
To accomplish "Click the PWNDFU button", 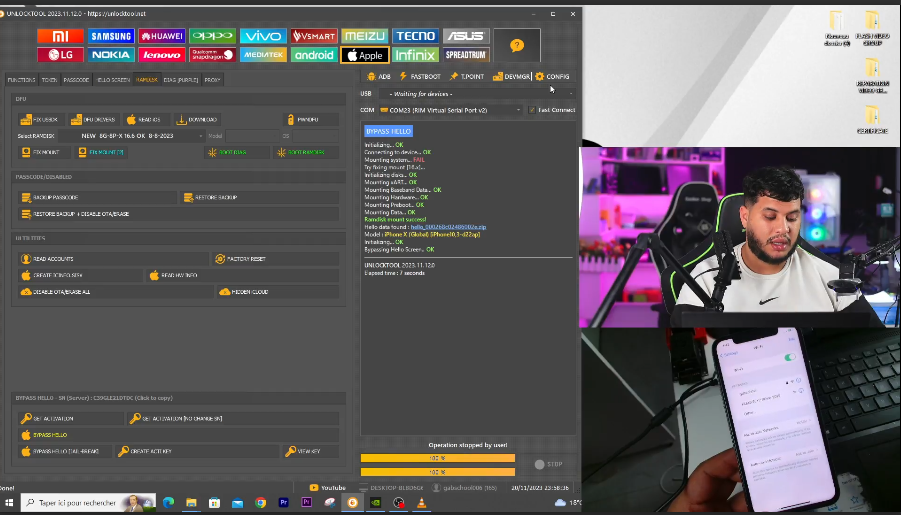I will [x=311, y=120].
